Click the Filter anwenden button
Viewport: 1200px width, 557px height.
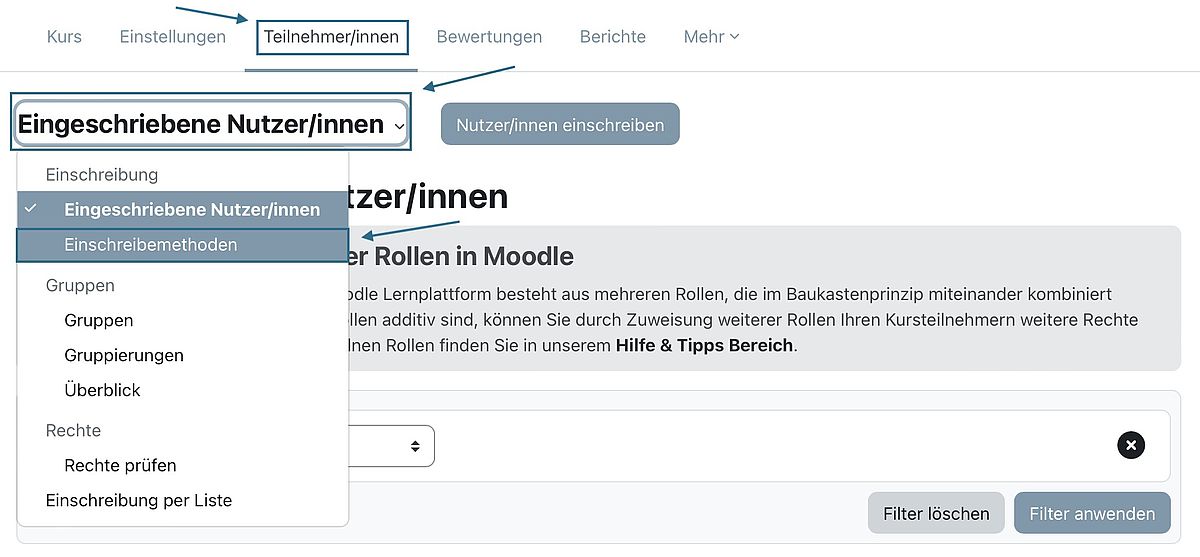pyautogui.click(x=1092, y=514)
